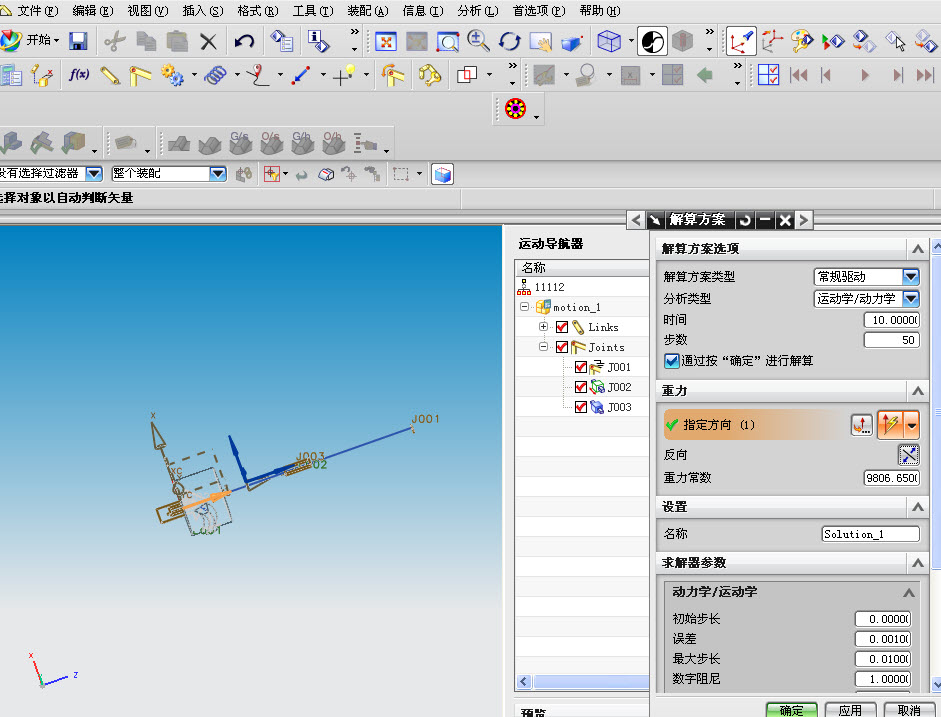Collapse the 求解器参数 section
This screenshot has height=717, width=941.
[x=918, y=563]
